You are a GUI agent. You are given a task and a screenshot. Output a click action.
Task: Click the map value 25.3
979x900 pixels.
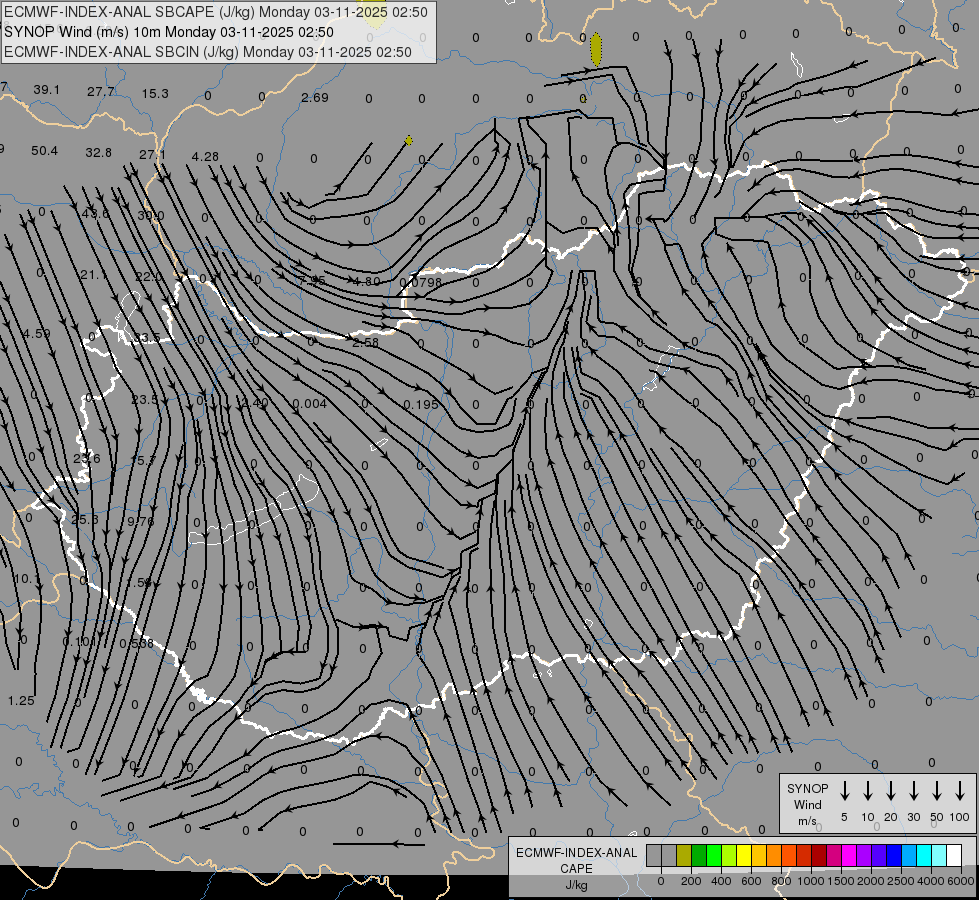(x=85, y=520)
